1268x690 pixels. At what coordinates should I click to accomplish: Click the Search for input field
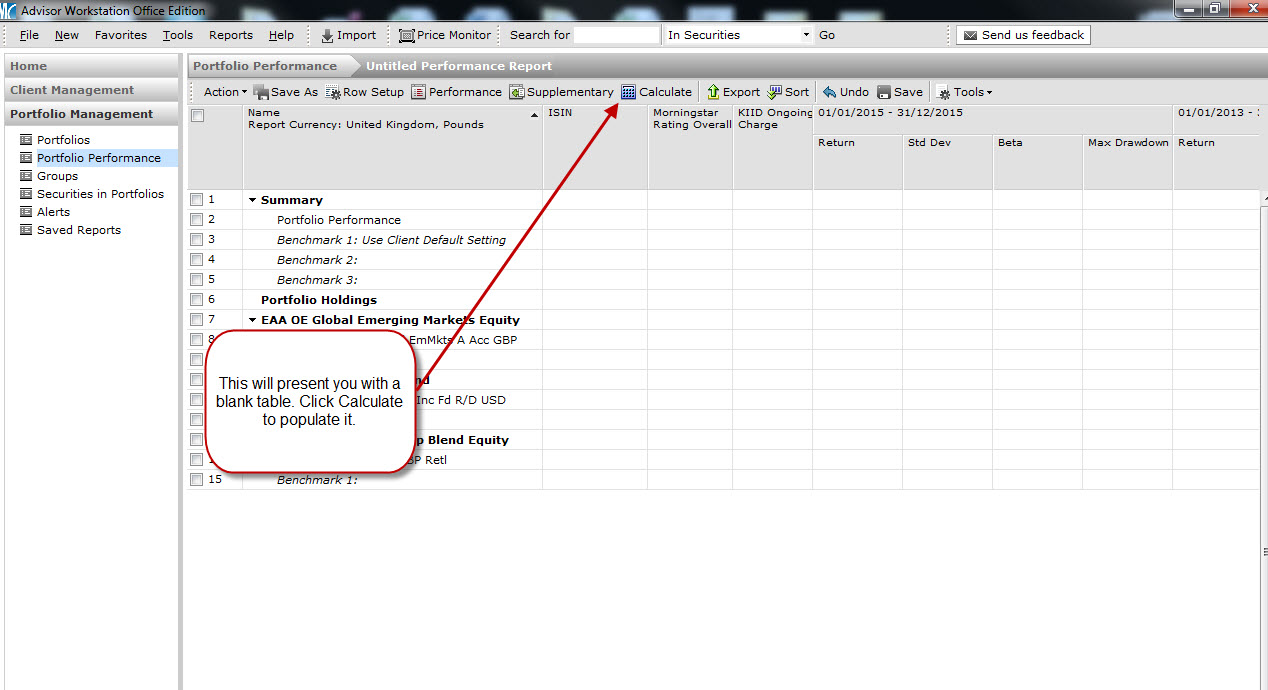tap(616, 35)
